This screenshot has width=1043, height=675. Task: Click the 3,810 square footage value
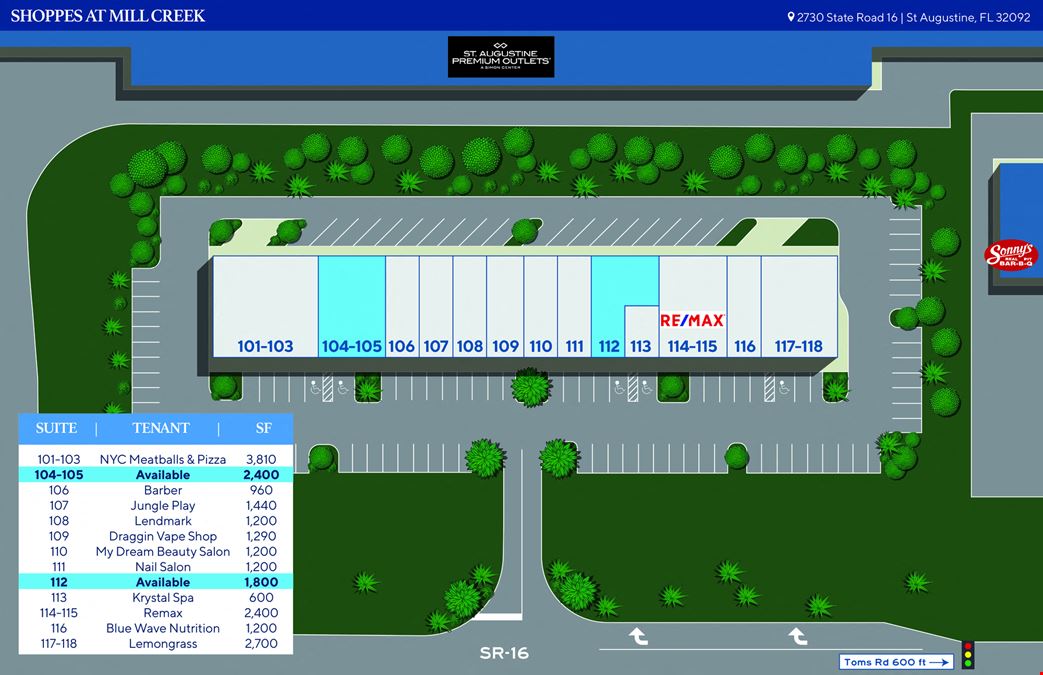coord(261,460)
